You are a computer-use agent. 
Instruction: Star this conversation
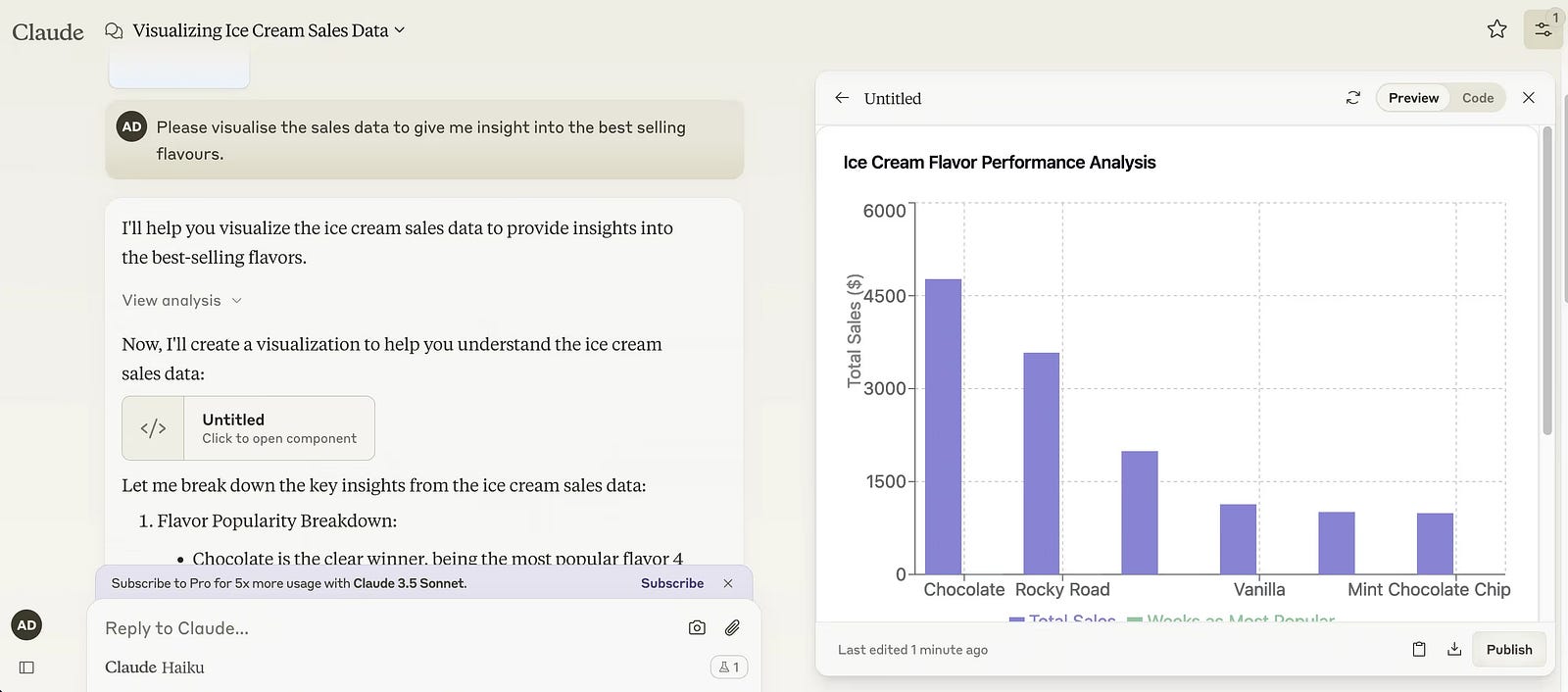(x=1496, y=29)
